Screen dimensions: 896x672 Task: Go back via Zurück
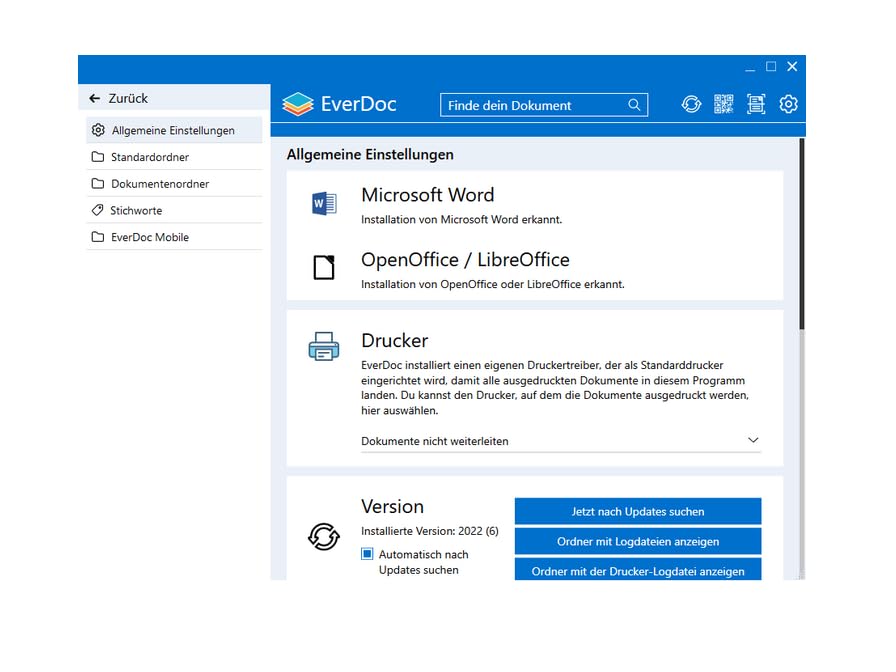pyautogui.click(x=174, y=98)
